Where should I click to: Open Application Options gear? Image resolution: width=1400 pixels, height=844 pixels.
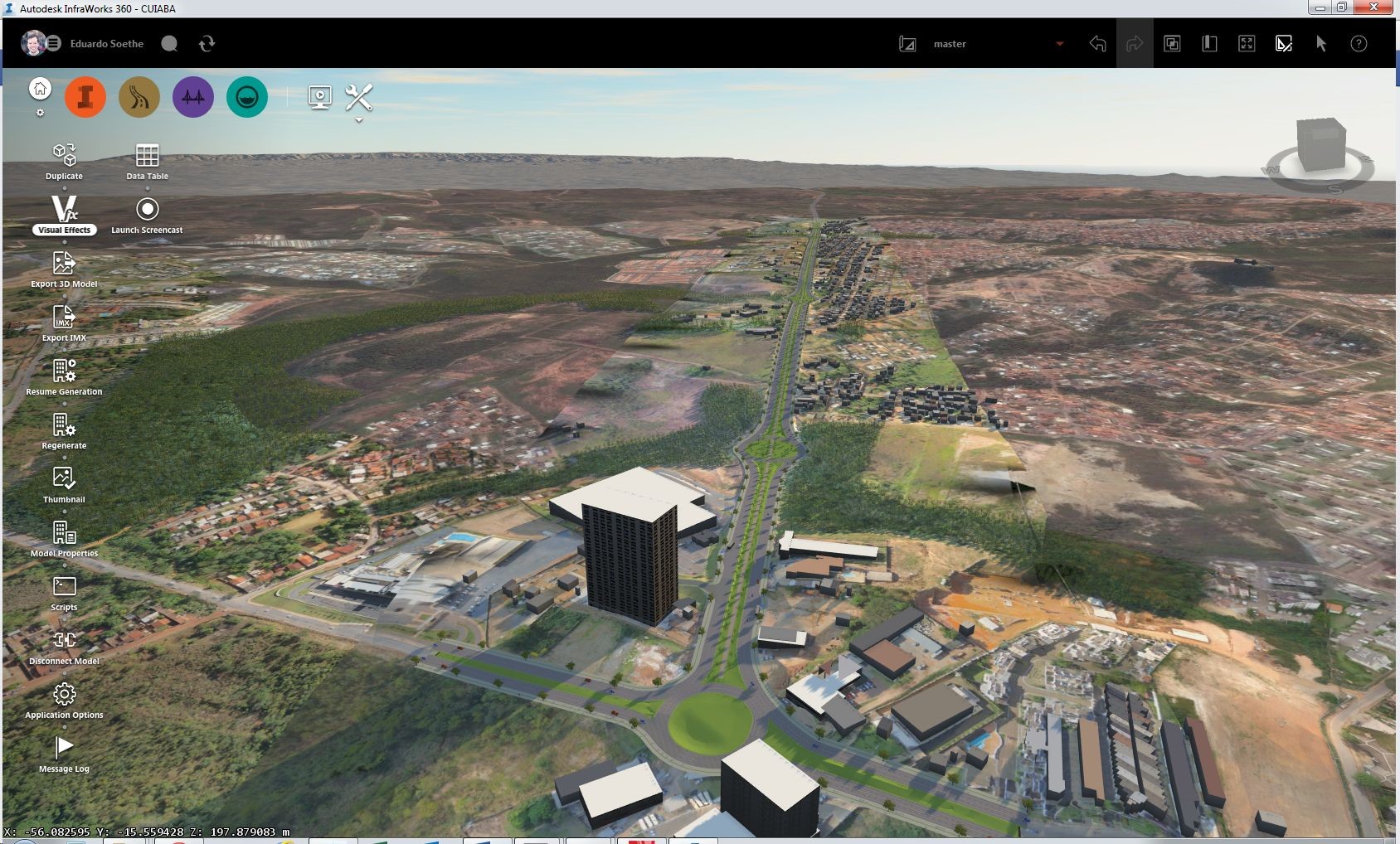tap(64, 695)
